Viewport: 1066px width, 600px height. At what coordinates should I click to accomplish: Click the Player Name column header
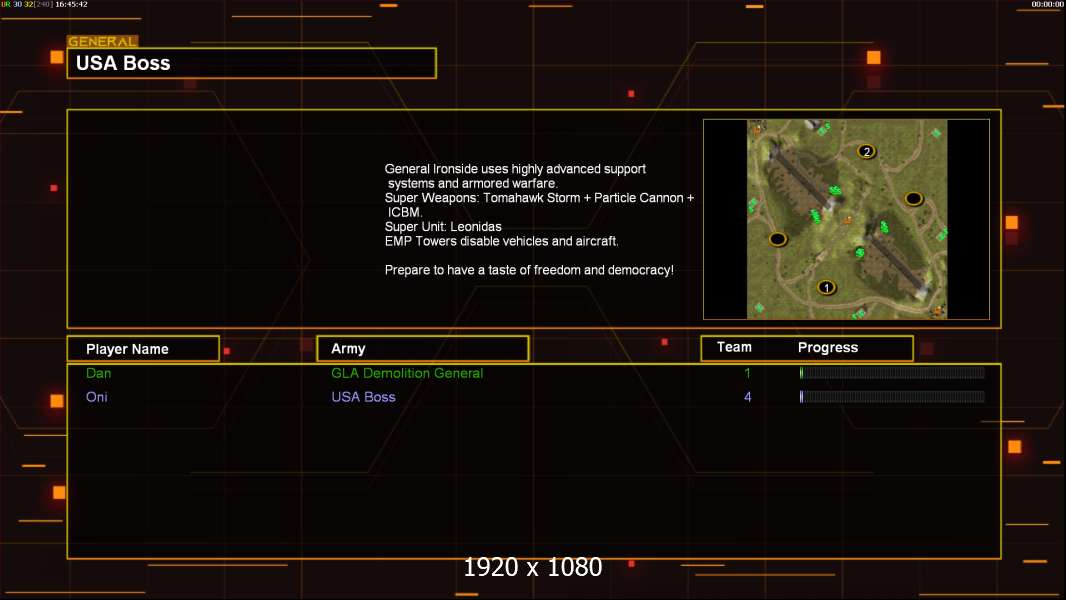pos(143,349)
